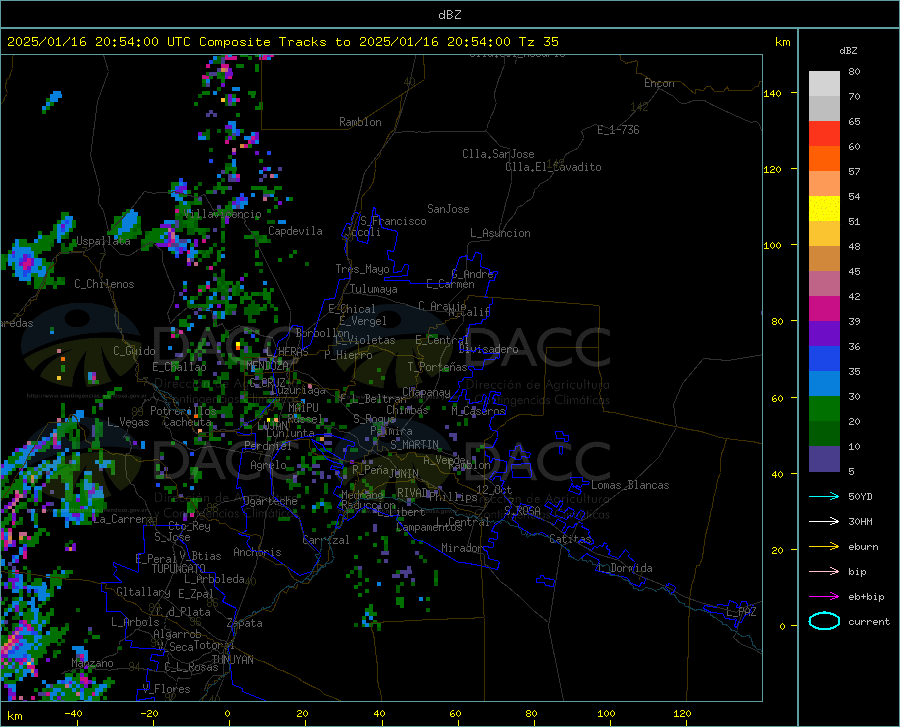Click the Divisadero map label
The width and height of the screenshot is (900, 727).
click(x=488, y=349)
